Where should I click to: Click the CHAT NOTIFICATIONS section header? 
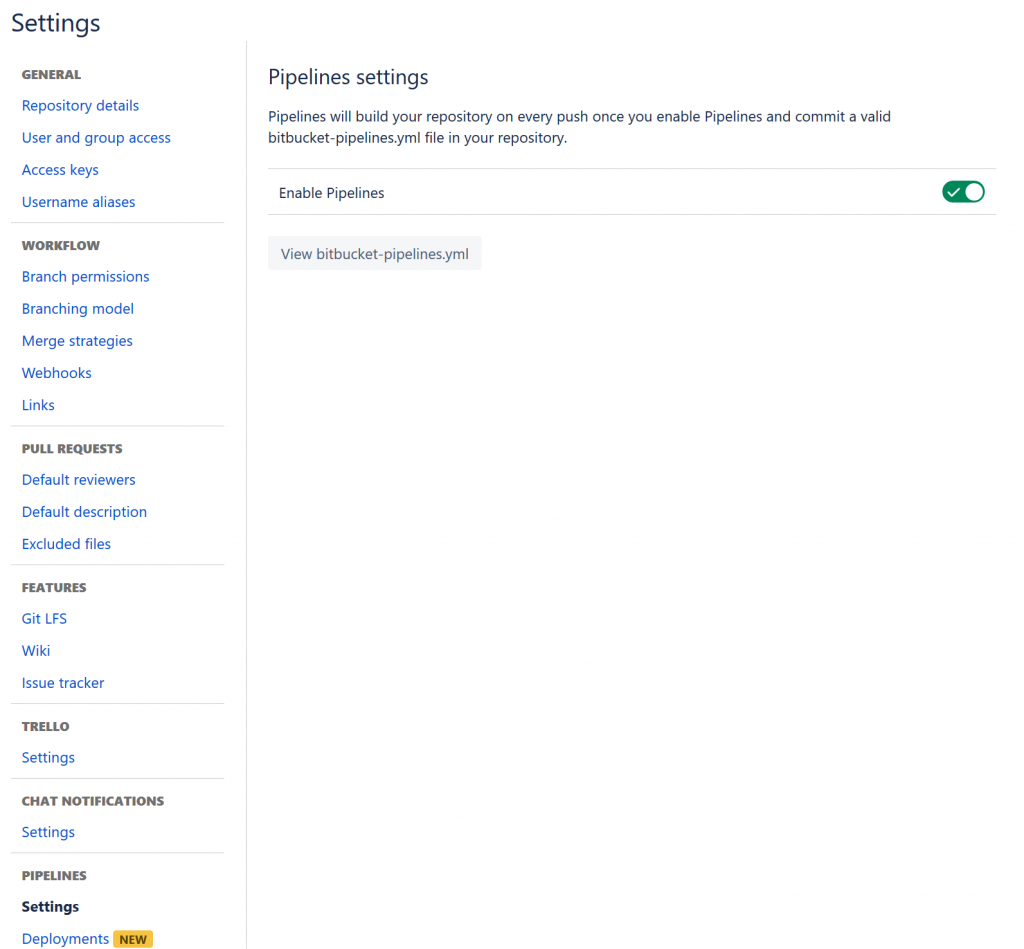pos(93,801)
